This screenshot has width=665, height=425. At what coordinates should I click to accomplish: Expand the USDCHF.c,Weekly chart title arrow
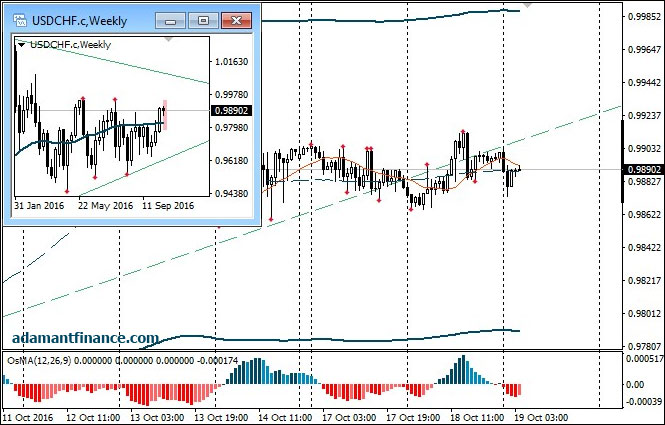tap(21, 45)
